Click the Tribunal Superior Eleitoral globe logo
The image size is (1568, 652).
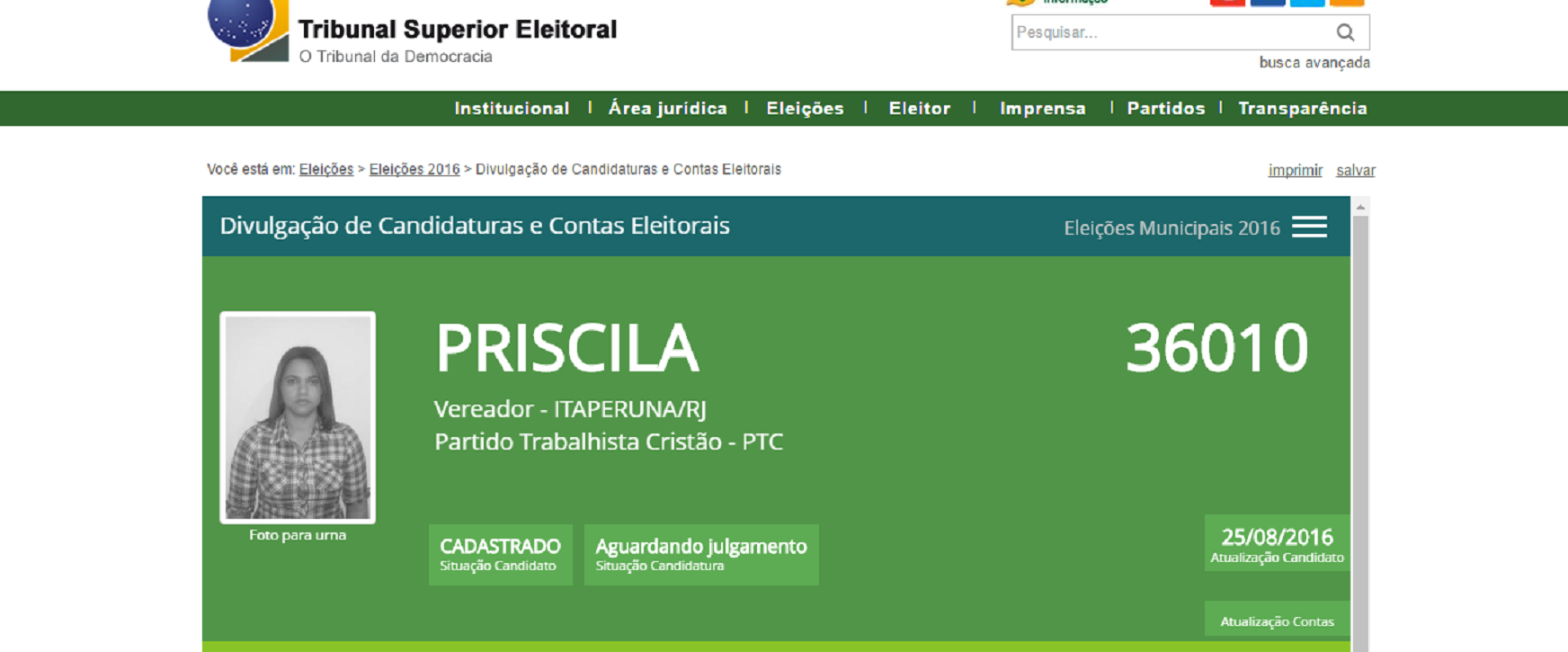point(248,31)
